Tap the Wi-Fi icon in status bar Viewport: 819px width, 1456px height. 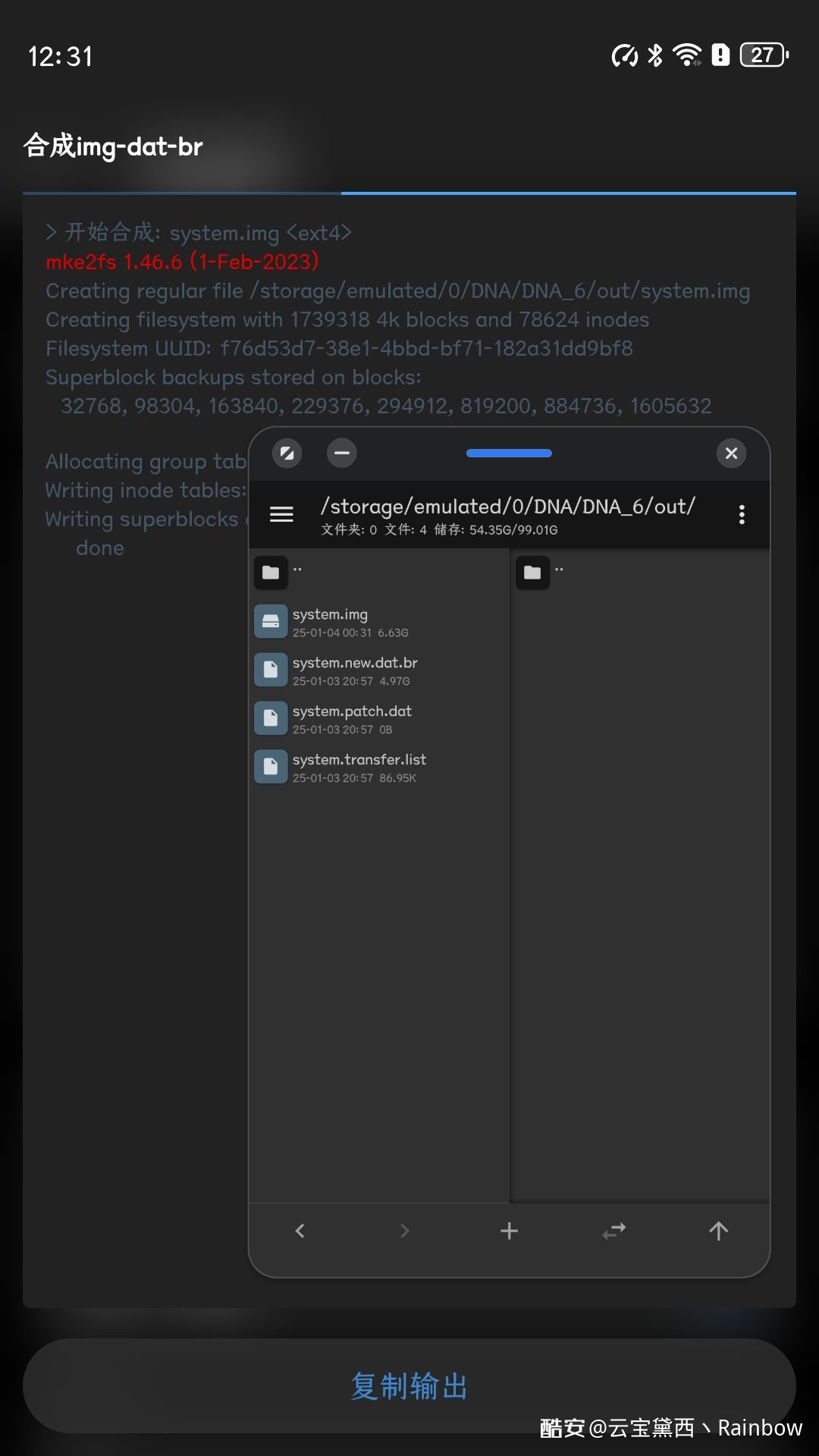[x=687, y=55]
